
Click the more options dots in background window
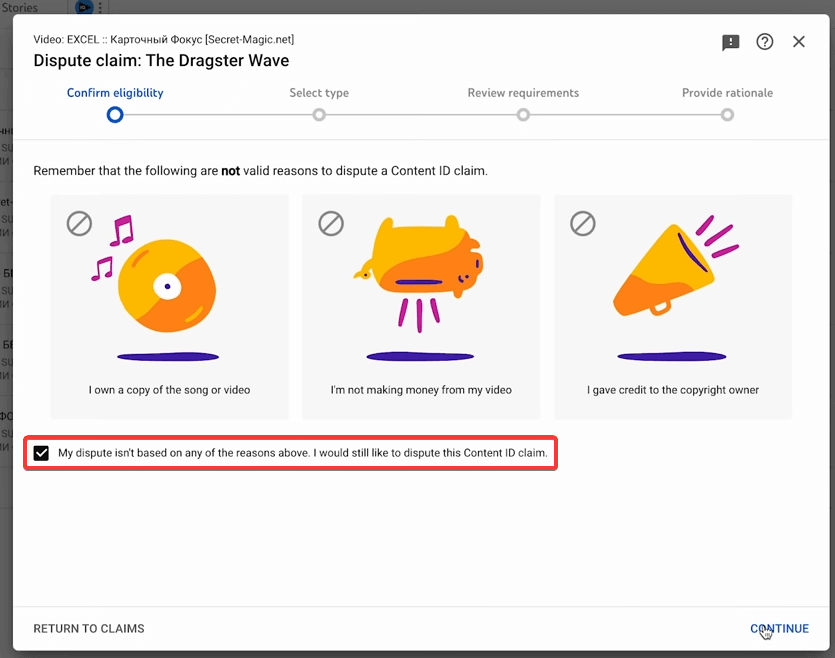[x=100, y=7]
